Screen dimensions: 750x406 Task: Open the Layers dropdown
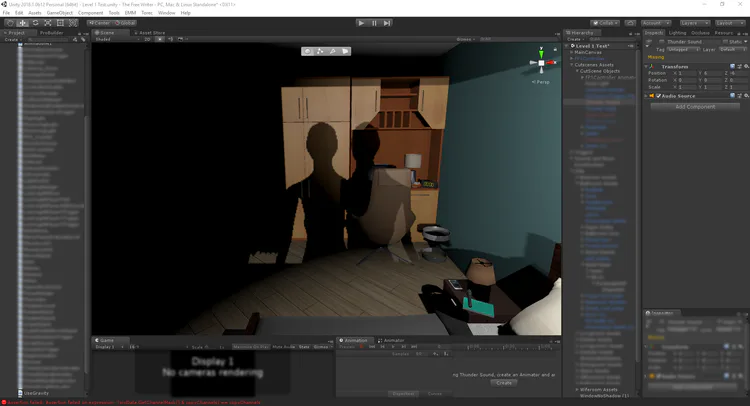click(695, 23)
